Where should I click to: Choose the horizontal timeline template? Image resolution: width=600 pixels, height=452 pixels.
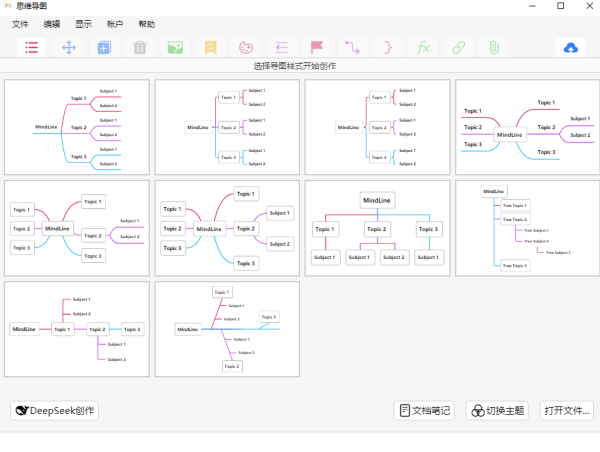click(x=77, y=329)
